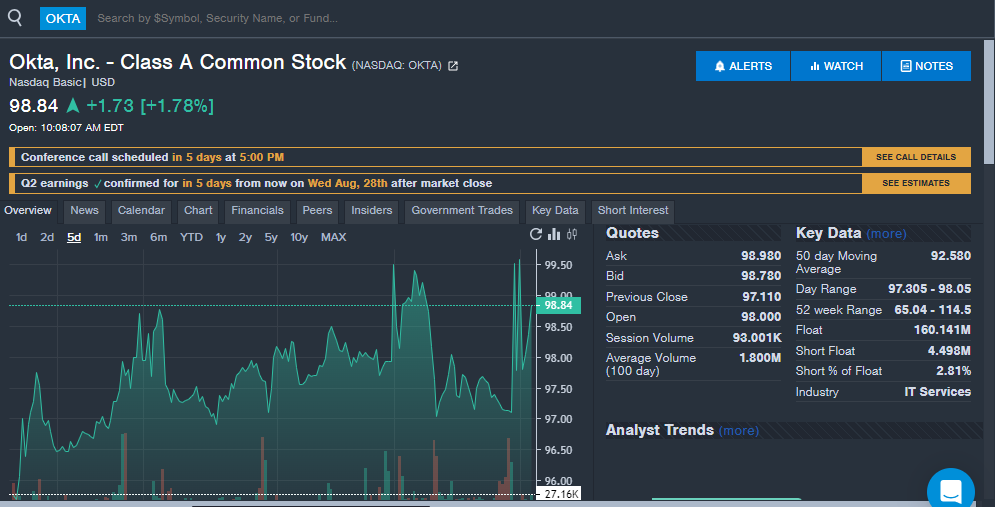
Task: Switch to the Short Interest tab
Action: click(x=633, y=211)
